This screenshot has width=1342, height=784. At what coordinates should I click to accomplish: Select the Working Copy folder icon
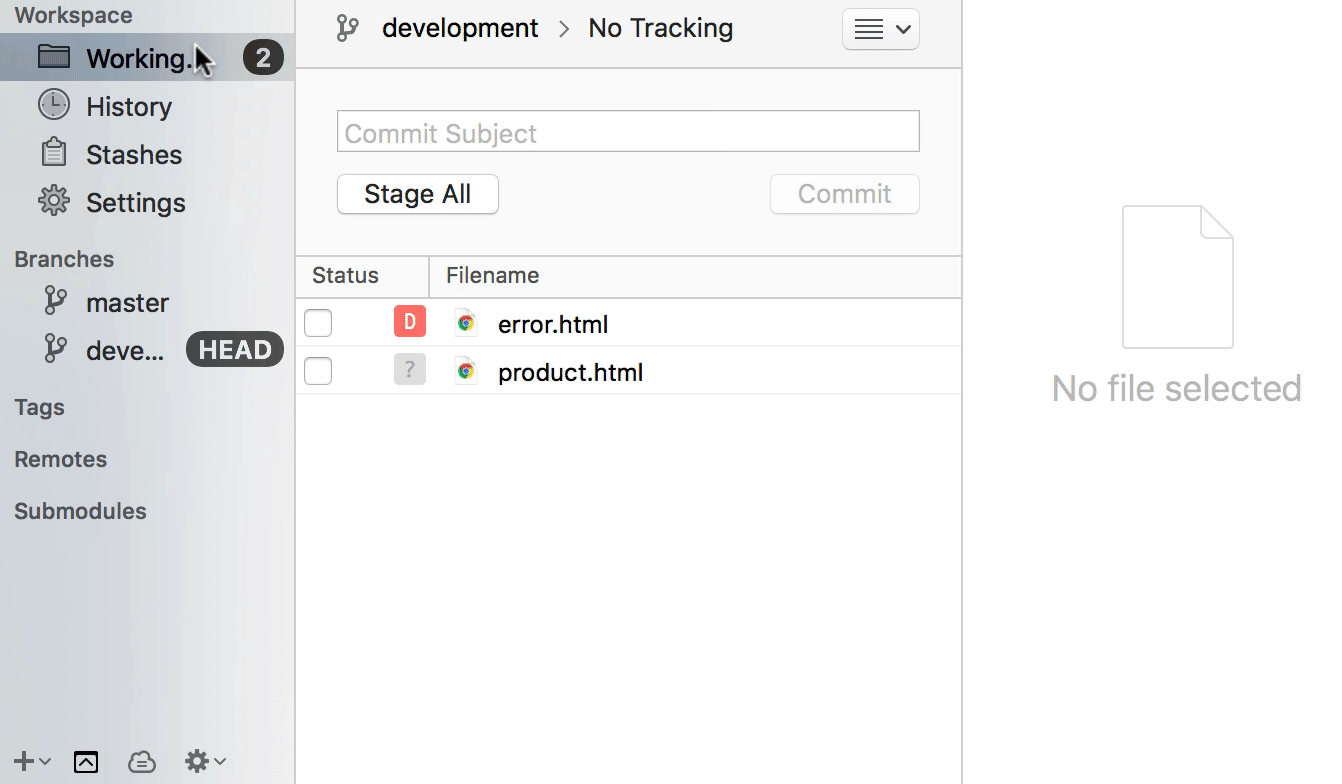[x=54, y=57]
